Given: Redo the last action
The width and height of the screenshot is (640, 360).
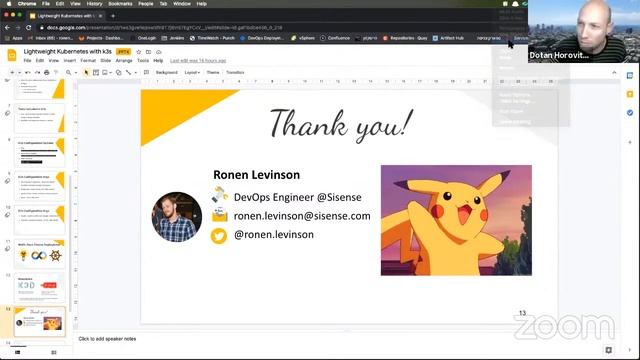Looking at the screenshot, I should click(x=37, y=72).
